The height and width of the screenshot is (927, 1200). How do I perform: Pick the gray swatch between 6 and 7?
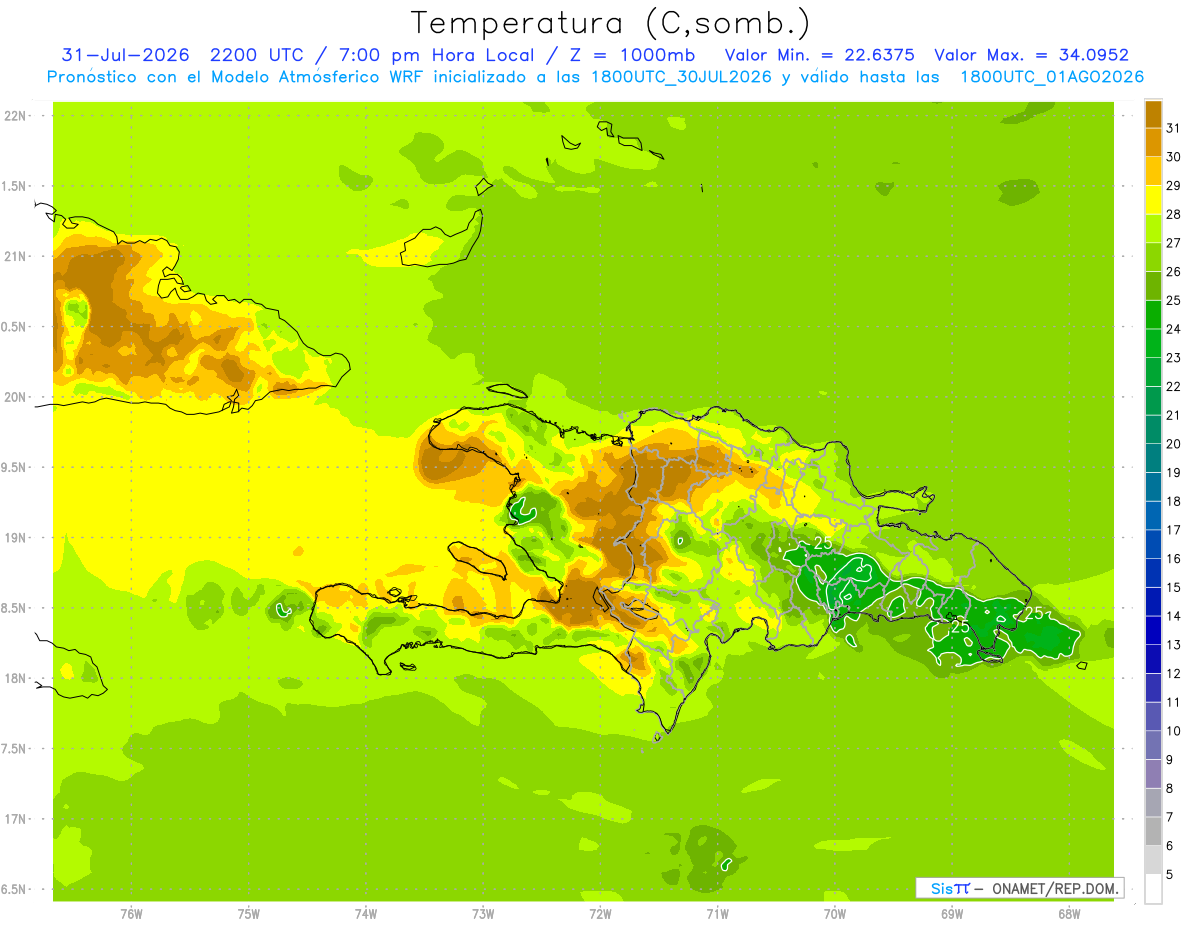1153,832
